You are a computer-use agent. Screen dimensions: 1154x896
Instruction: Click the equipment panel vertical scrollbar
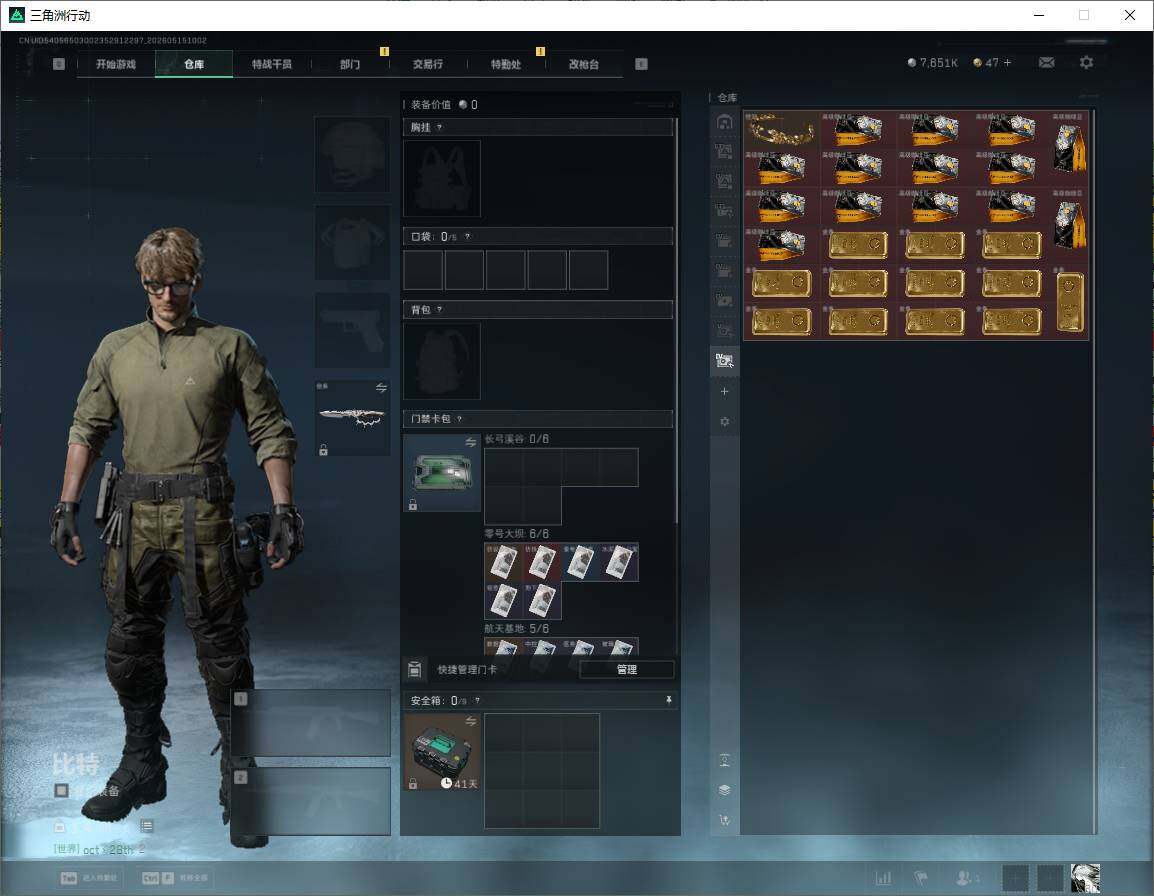click(676, 320)
